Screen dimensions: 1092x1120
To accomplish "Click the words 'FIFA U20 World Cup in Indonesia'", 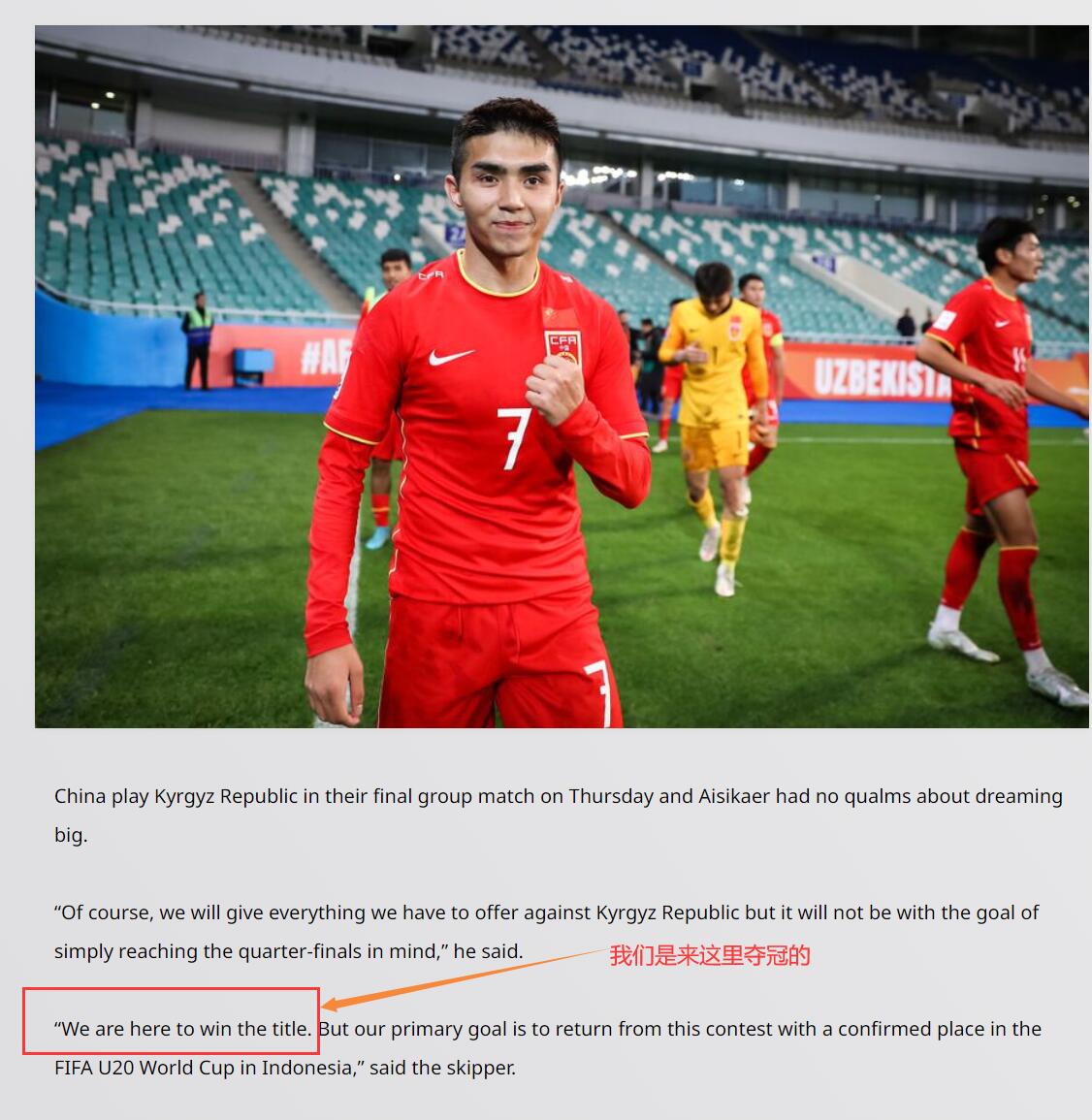I will pyautogui.click(x=203, y=1067).
